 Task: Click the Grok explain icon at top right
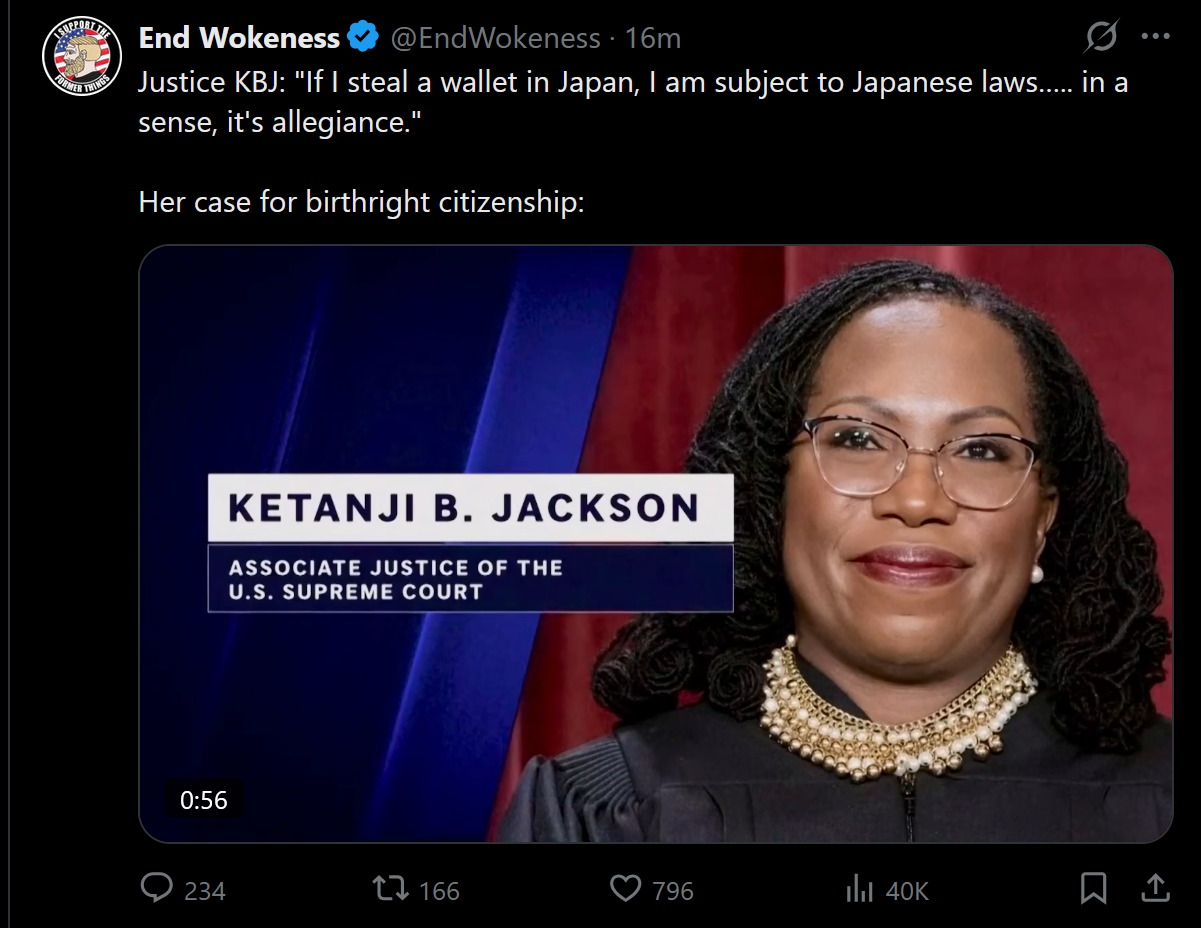(x=1100, y=38)
